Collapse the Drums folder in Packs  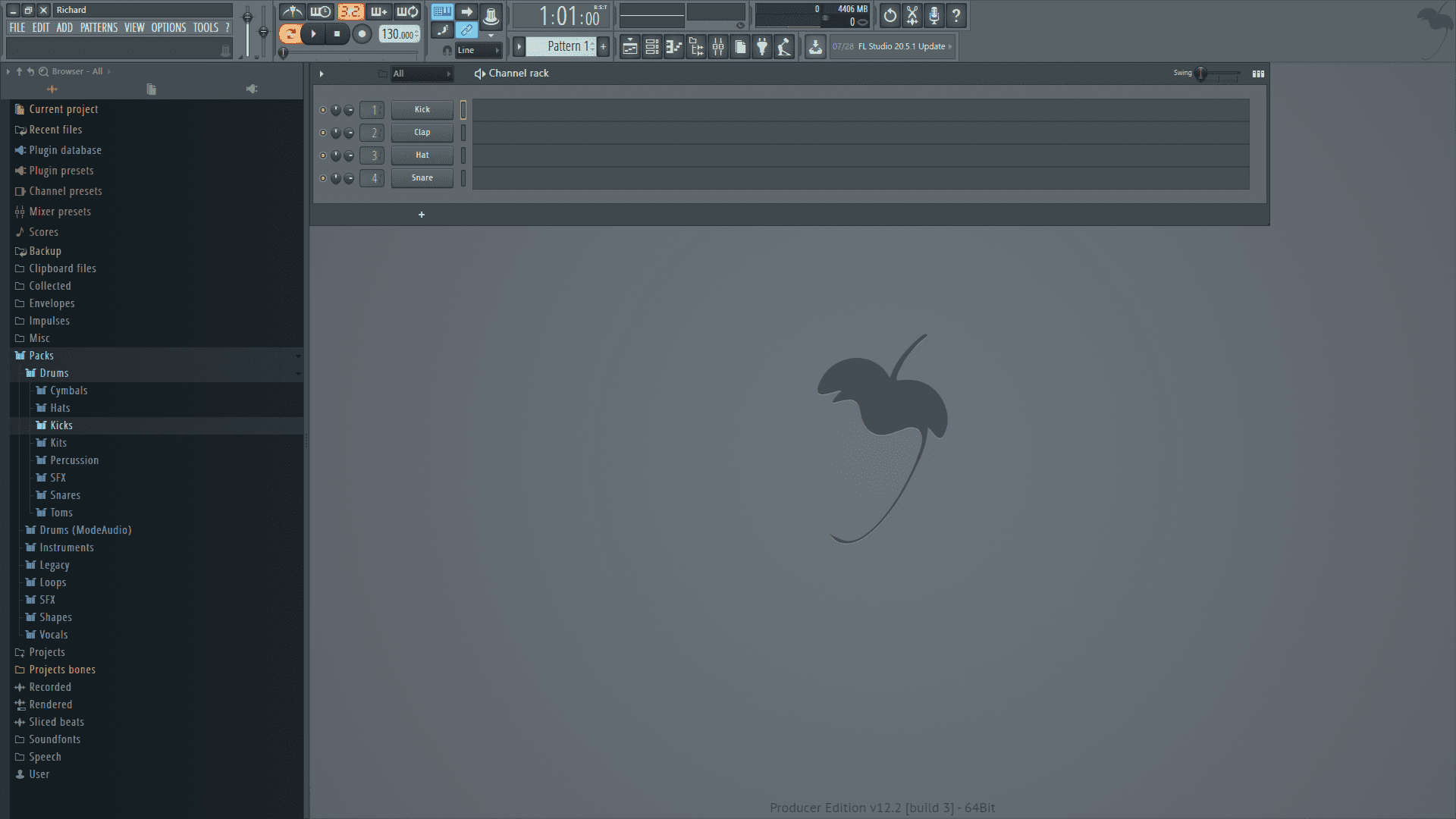(155, 373)
